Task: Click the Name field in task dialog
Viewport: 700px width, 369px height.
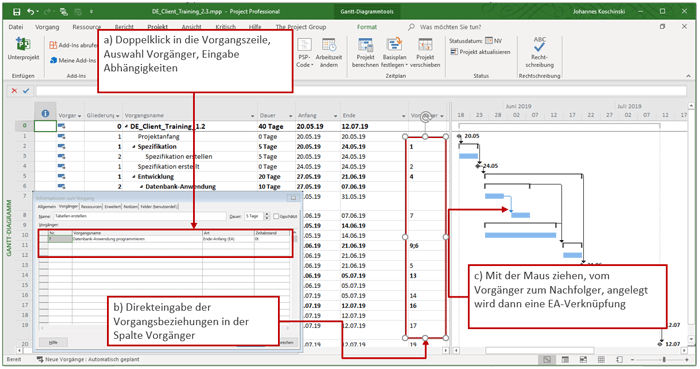Action: [x=140, y=216]
